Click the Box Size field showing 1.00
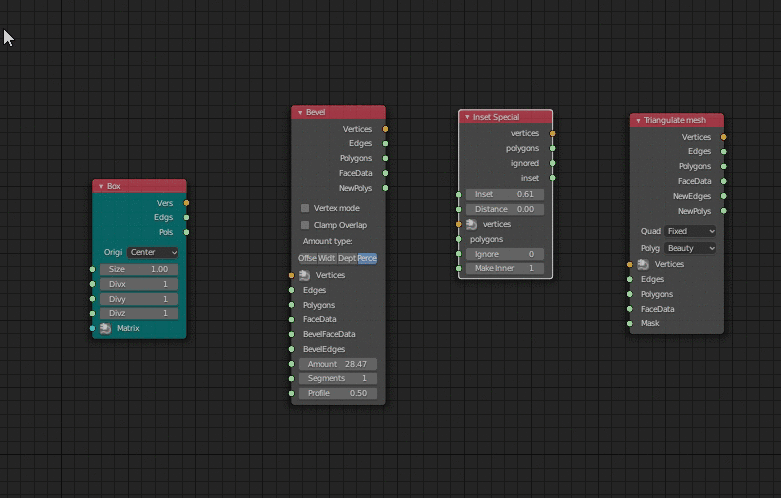The height and width of the screenshot is (498, 781). coord(139,269)
